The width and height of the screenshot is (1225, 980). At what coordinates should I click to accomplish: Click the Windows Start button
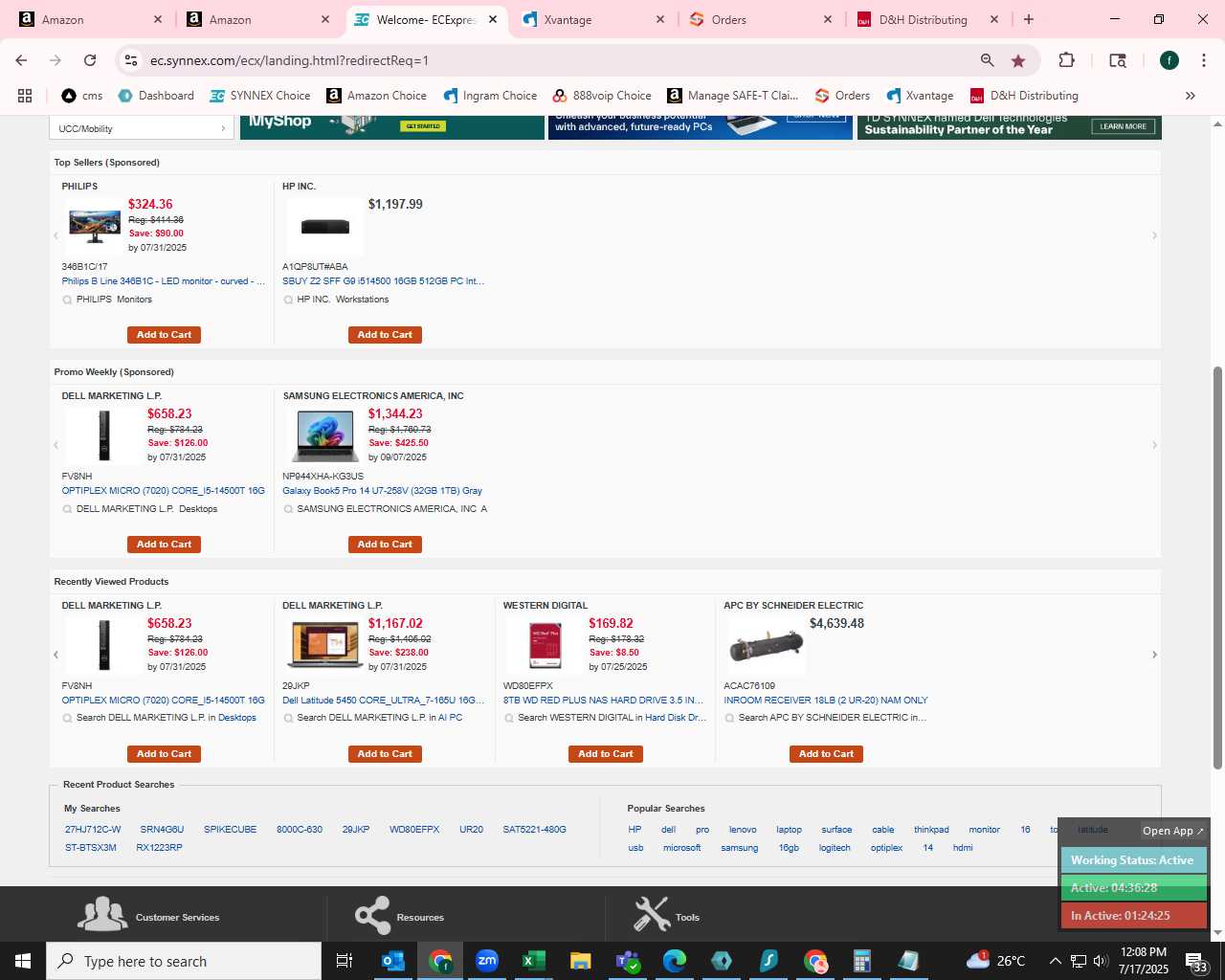(23, 961)
